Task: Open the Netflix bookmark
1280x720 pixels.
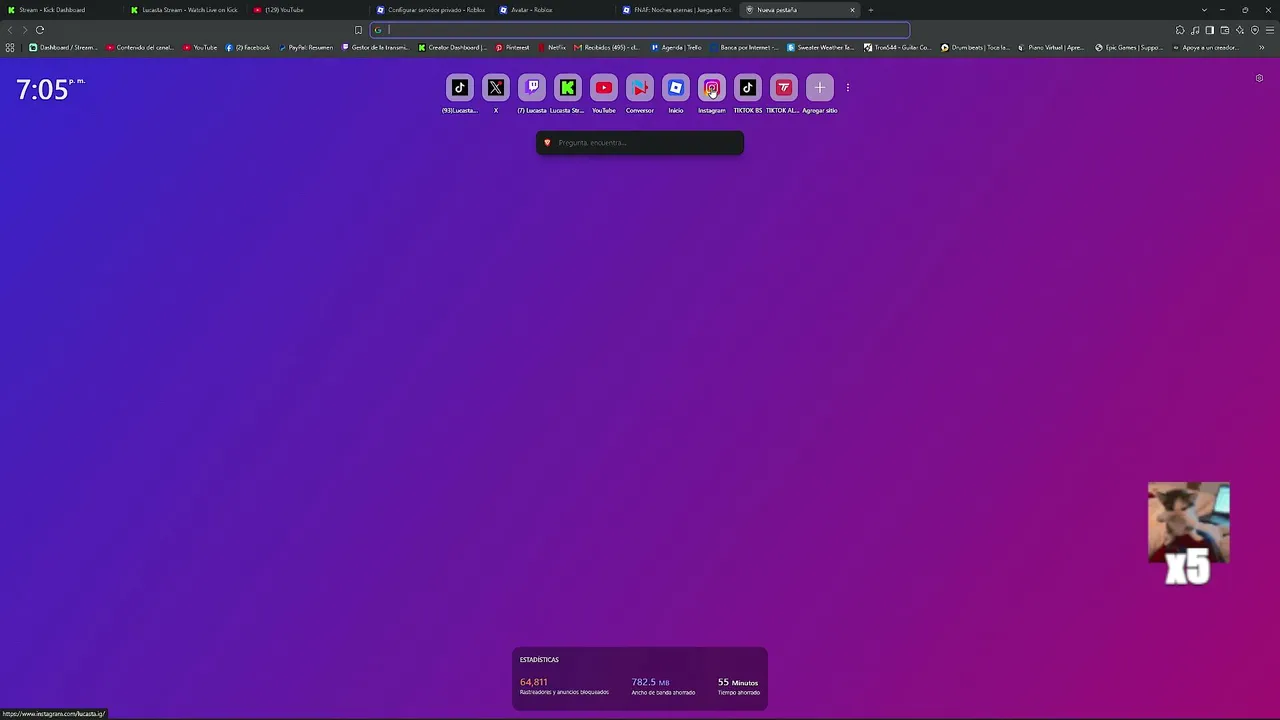Action: coord(552,47)
